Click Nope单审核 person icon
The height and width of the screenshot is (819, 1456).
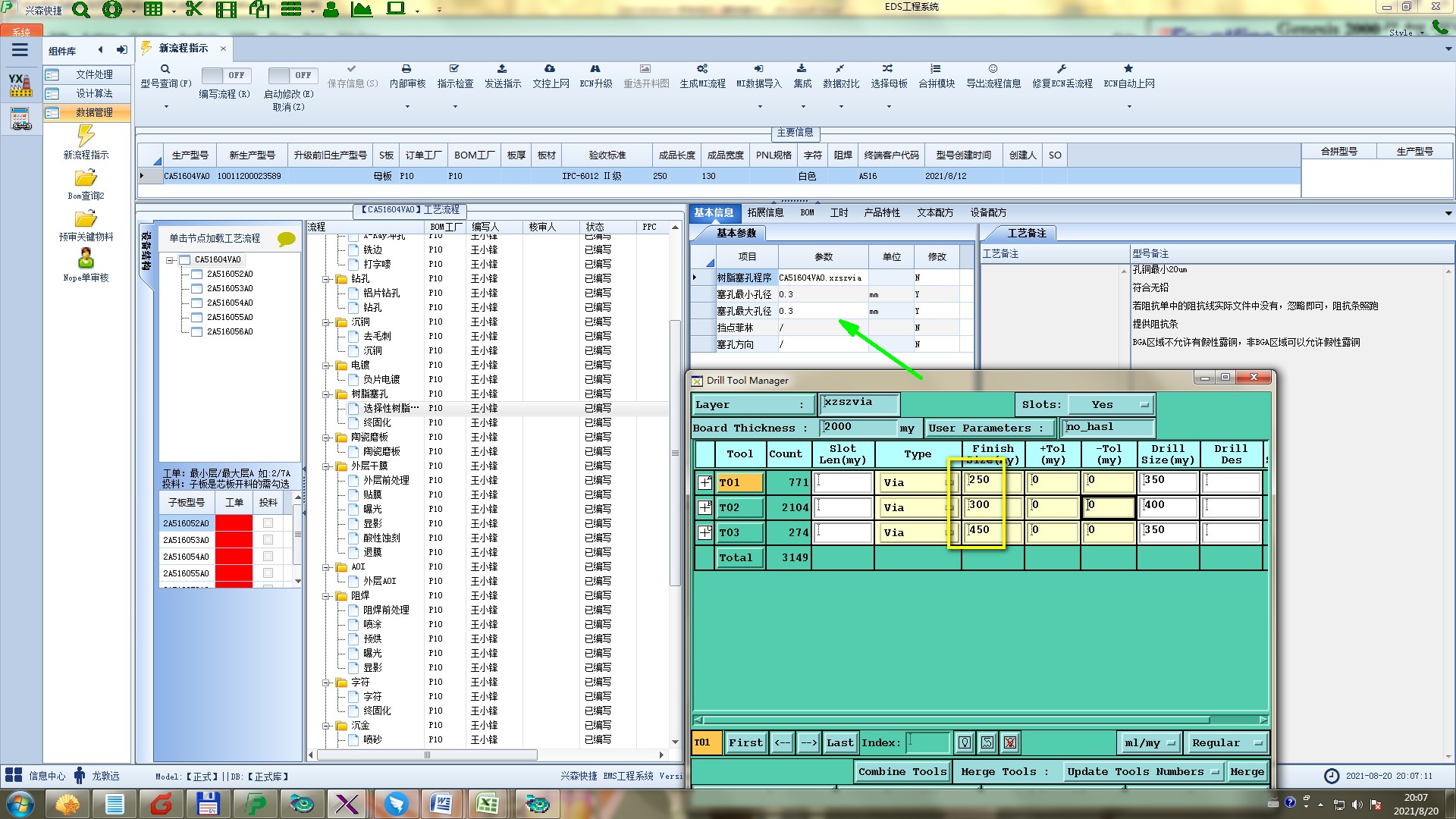(x=86, y=259)
